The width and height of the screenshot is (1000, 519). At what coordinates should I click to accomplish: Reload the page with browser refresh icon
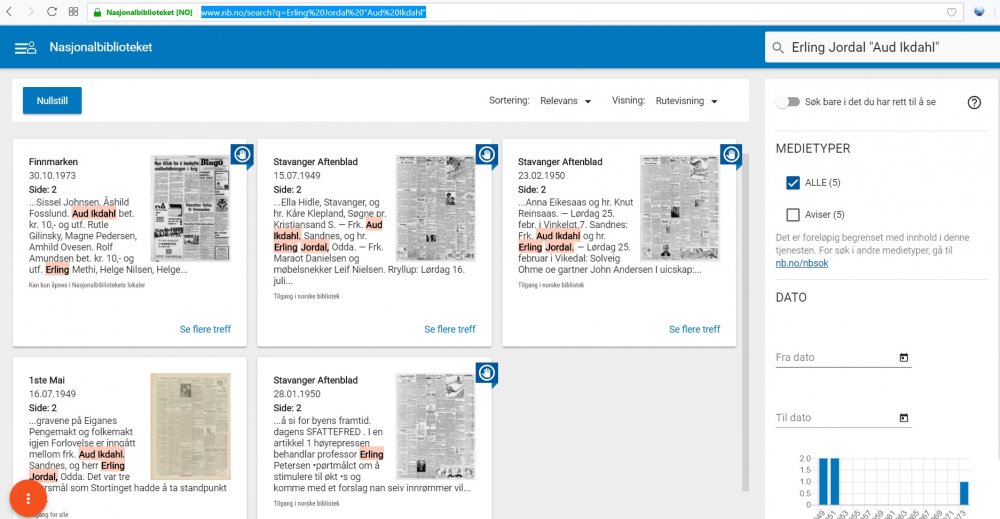tap(52, 12)
